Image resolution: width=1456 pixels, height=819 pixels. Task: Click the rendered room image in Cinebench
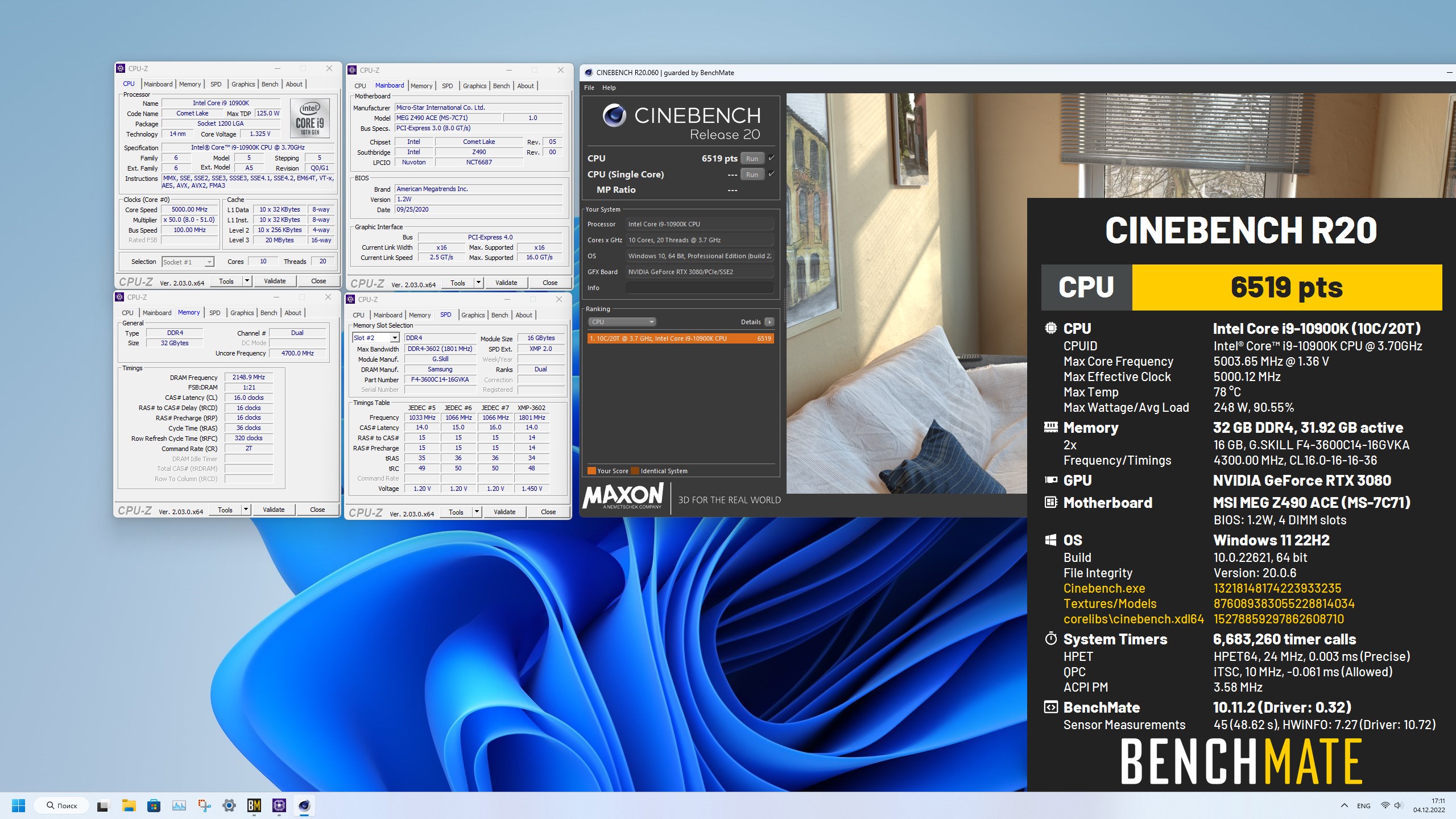coord(907,293)
